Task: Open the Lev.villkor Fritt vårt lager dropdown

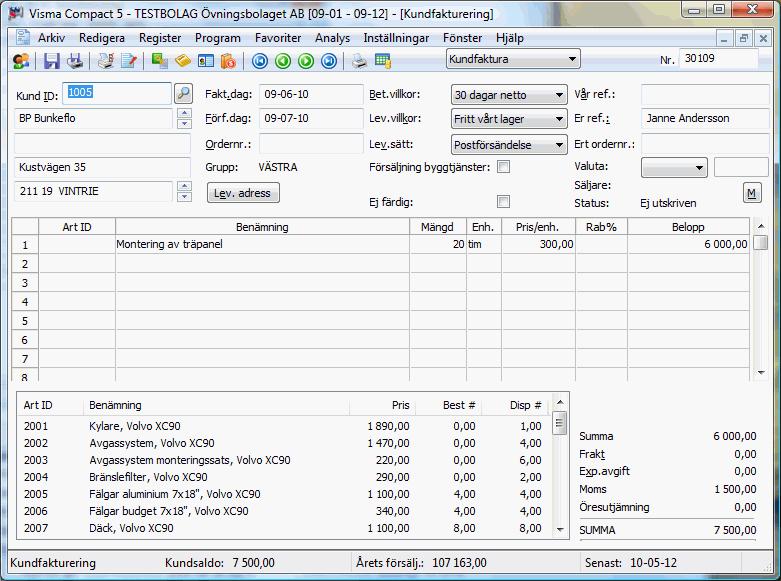Action: [509, 119]
